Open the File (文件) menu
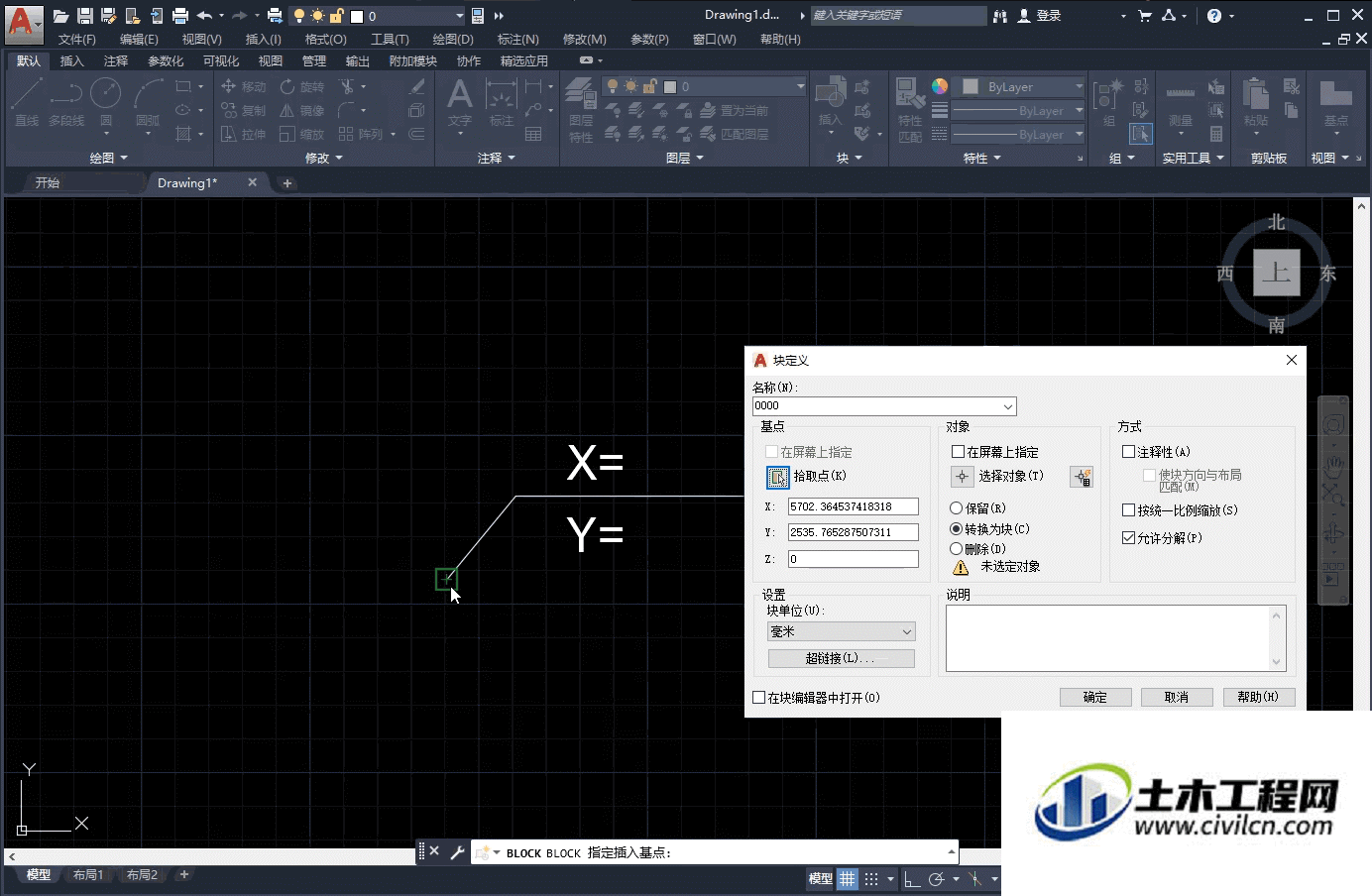The width and height of the screenshot is (1372, 896). (76, 40)
